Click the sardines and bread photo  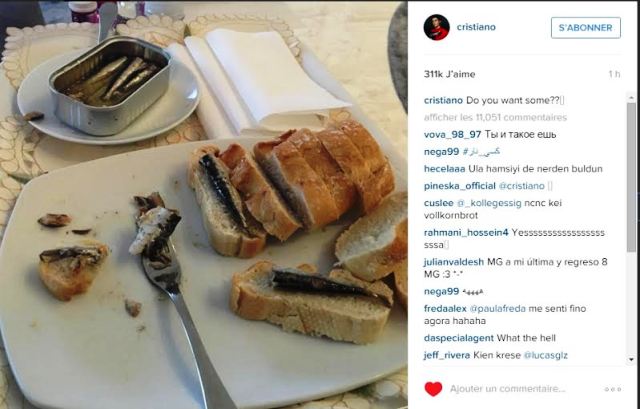pyautogui.click(x=204, y=205)
